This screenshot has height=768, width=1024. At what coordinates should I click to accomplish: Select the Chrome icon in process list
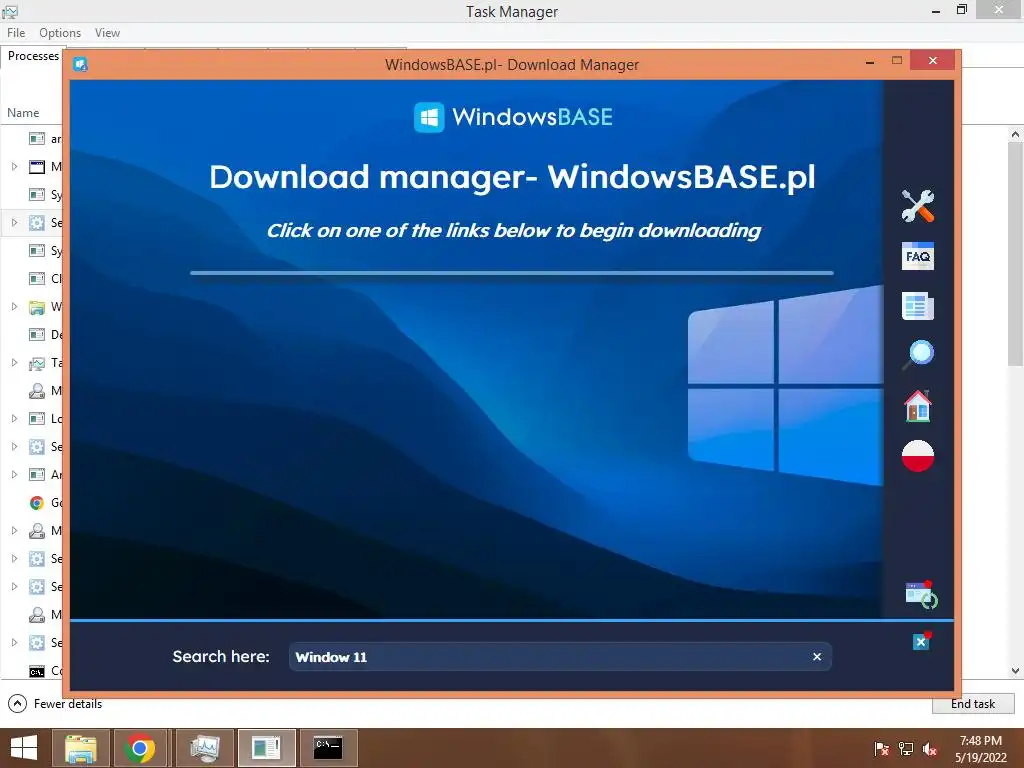click(x=37, y=502)
